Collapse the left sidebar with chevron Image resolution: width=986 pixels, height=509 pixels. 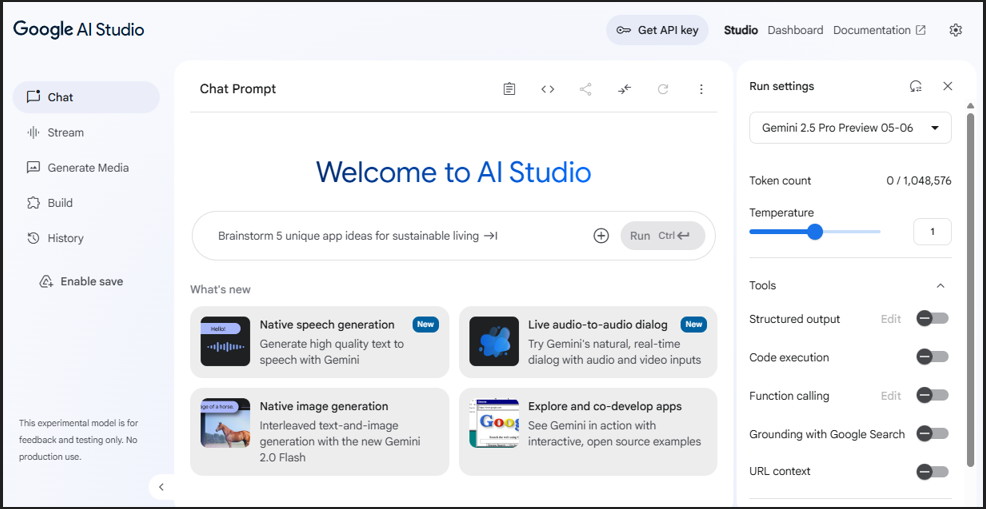coord(161,487)
